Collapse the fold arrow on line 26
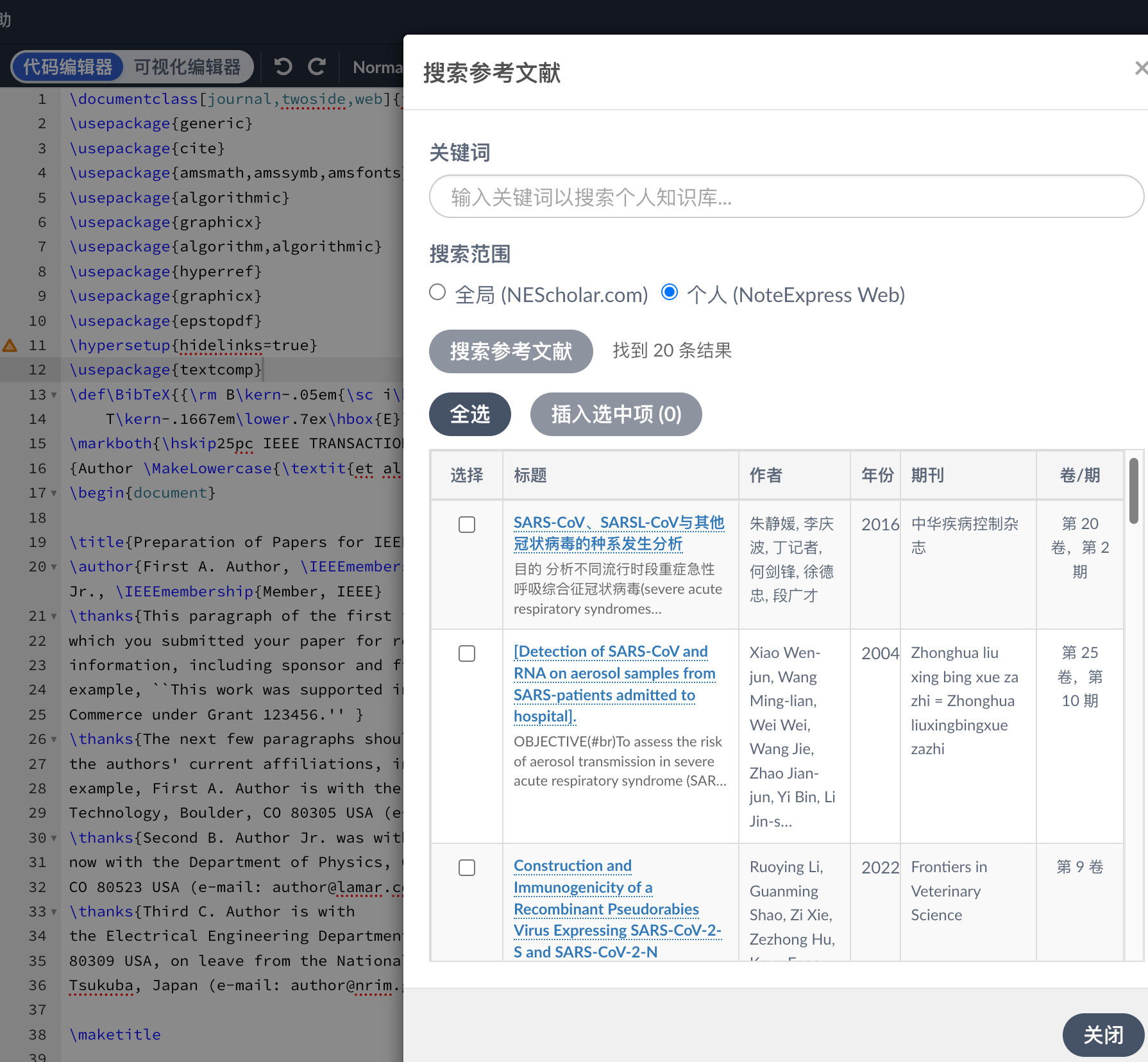This screenshot has width=1148, height=1062. pos(54,739)
